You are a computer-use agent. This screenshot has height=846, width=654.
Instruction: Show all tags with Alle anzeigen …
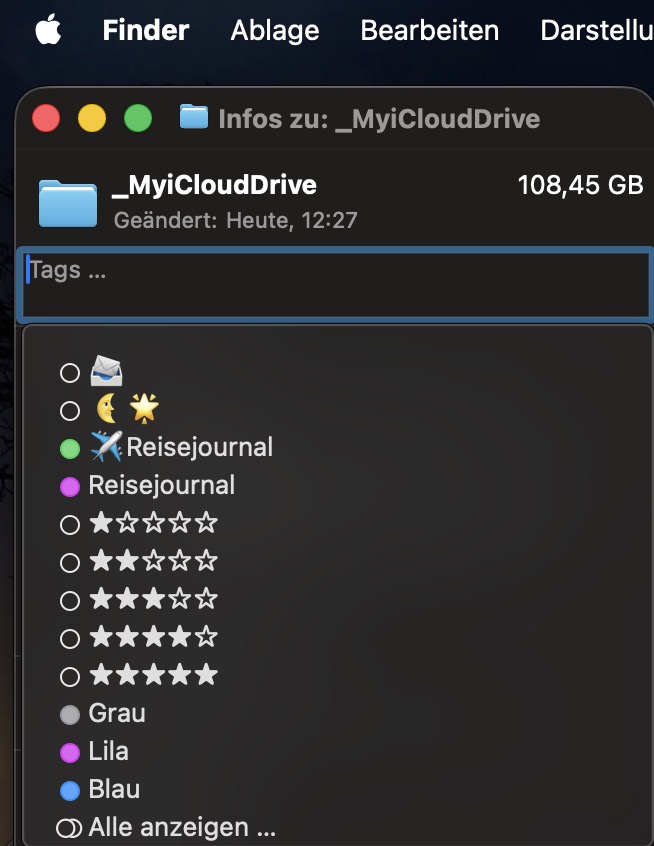(x=182, y=827)
